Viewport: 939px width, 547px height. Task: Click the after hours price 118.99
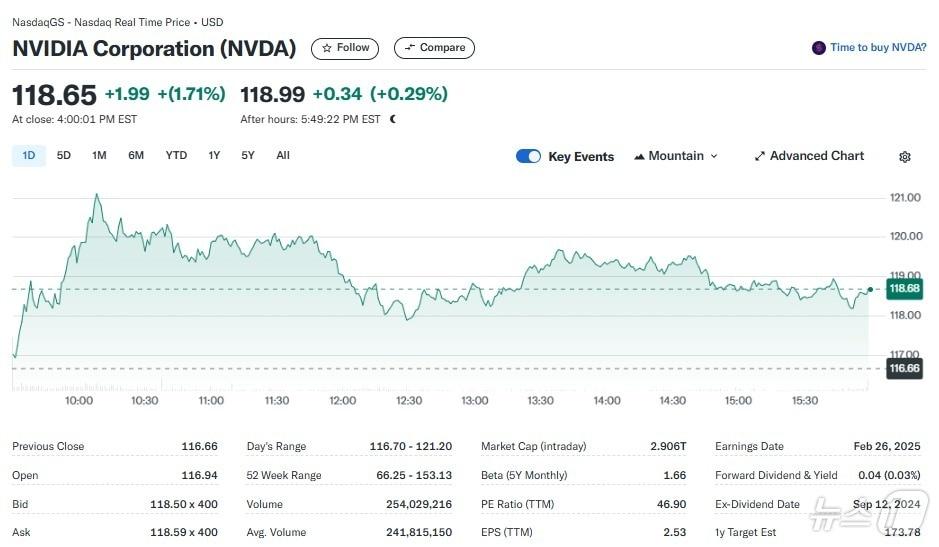click(272, 95)
